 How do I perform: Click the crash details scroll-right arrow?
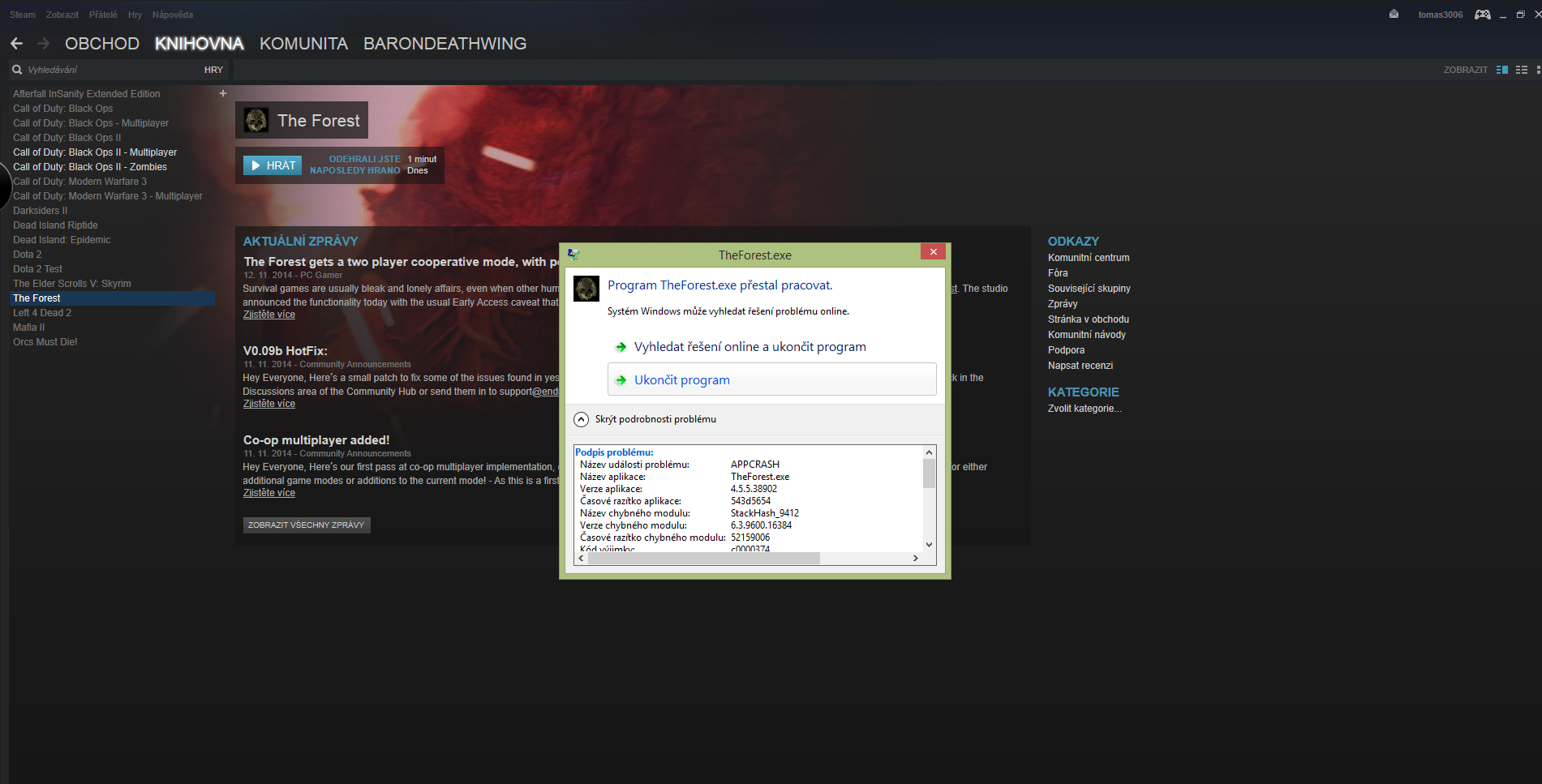(x=916, y=559)
